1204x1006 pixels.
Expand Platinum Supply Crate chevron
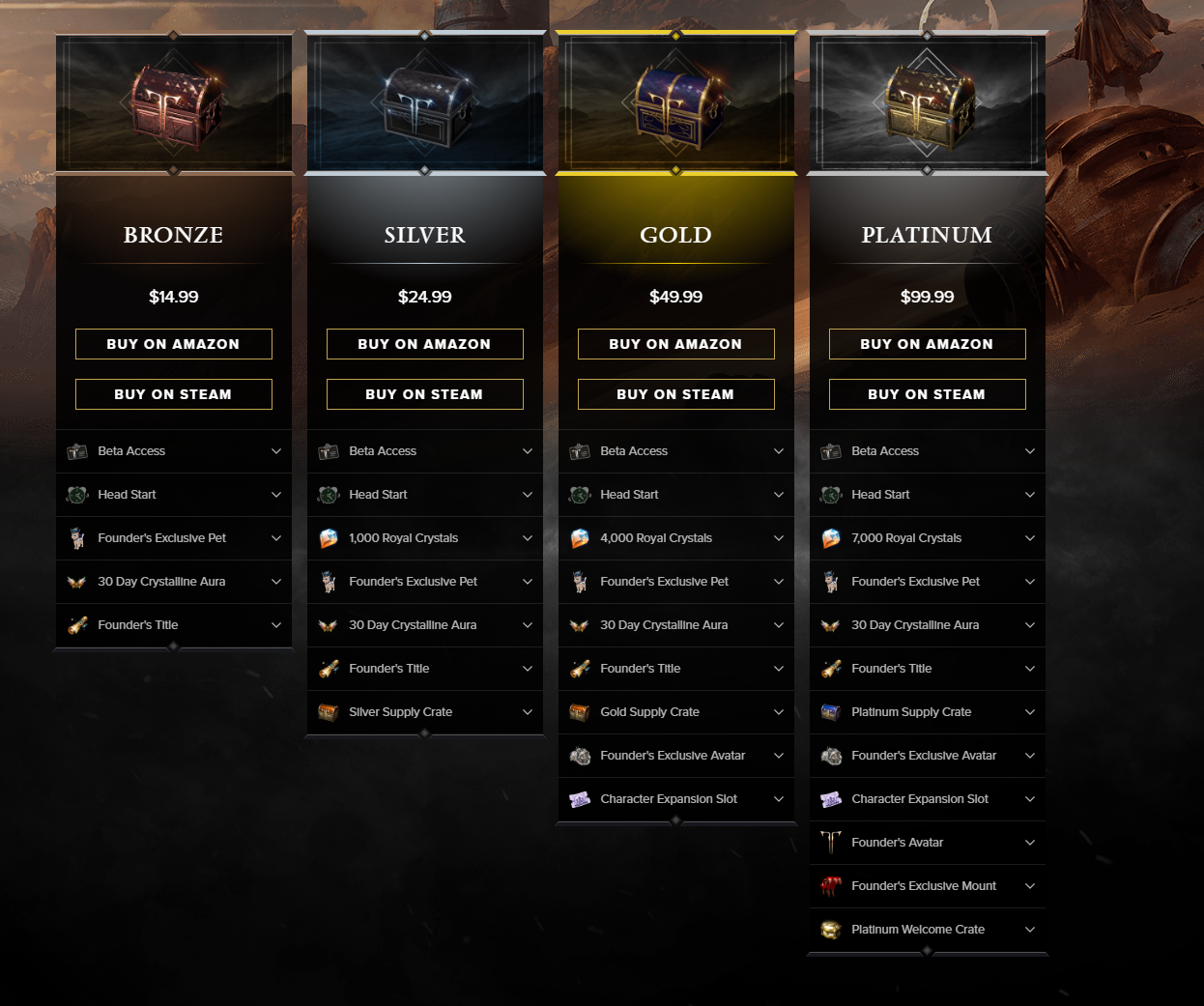pos(1030,712)
